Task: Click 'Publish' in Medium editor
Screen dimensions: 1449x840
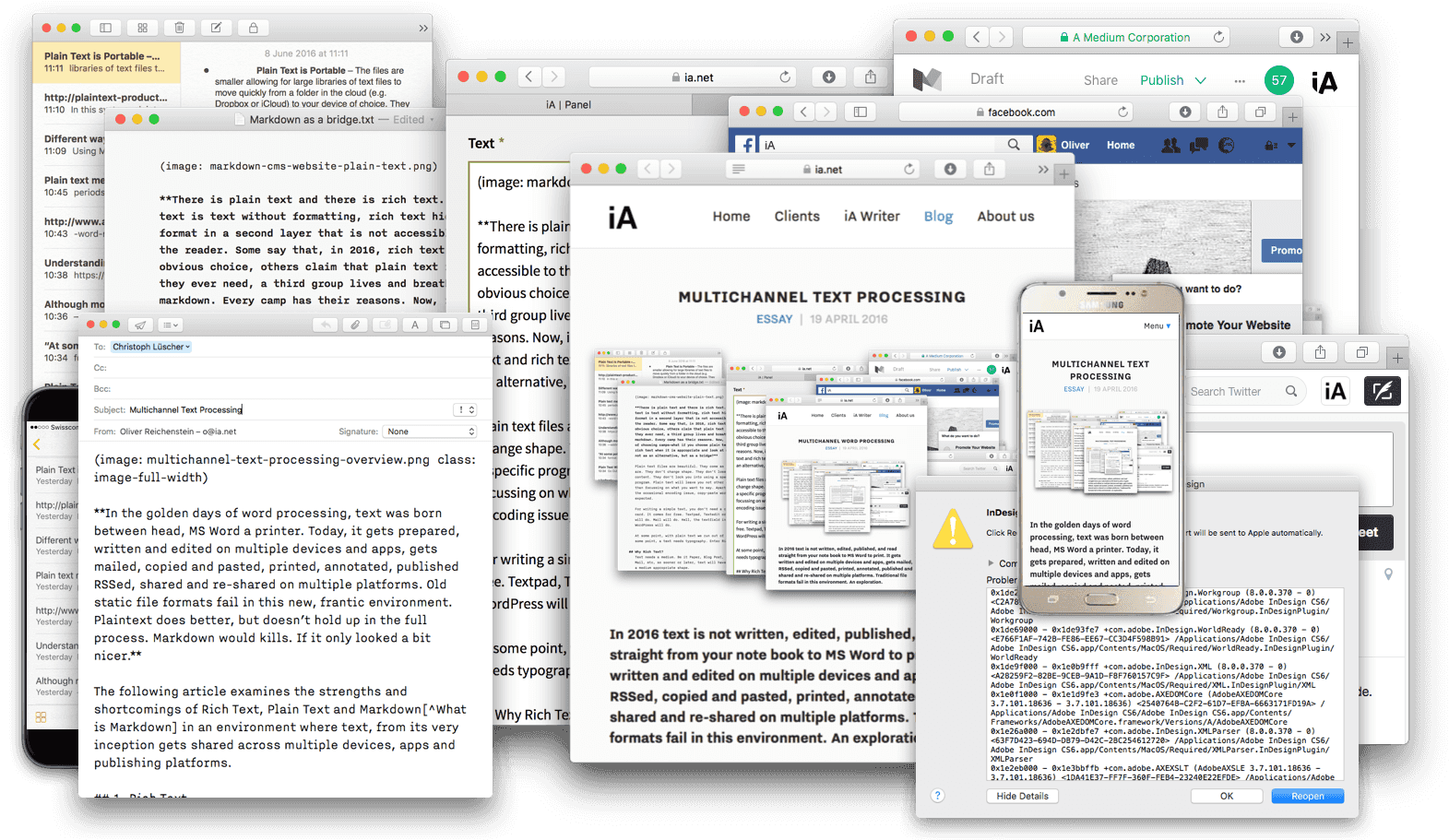Action: pyautogui.click(x=1161, y=80)
